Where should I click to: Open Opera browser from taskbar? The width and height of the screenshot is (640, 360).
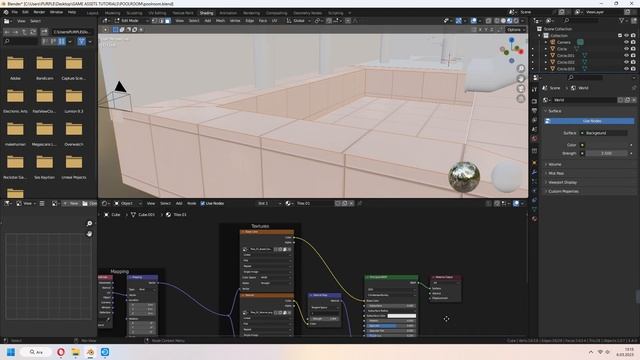point(60,352)
